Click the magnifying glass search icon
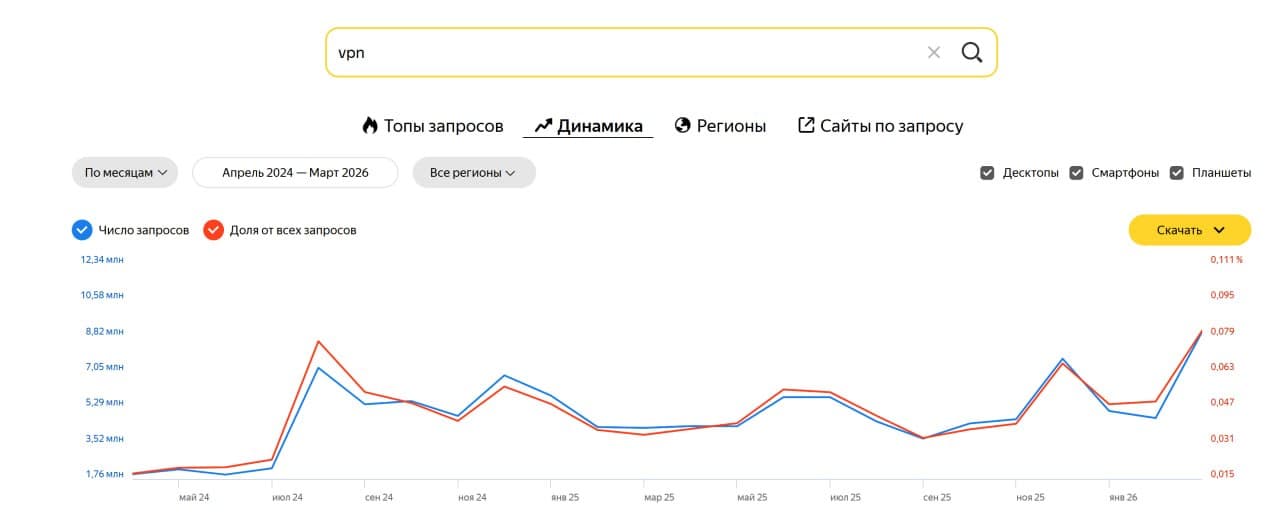The height and width of the screenshot is (530, 1280). click(x=971, y=52)
